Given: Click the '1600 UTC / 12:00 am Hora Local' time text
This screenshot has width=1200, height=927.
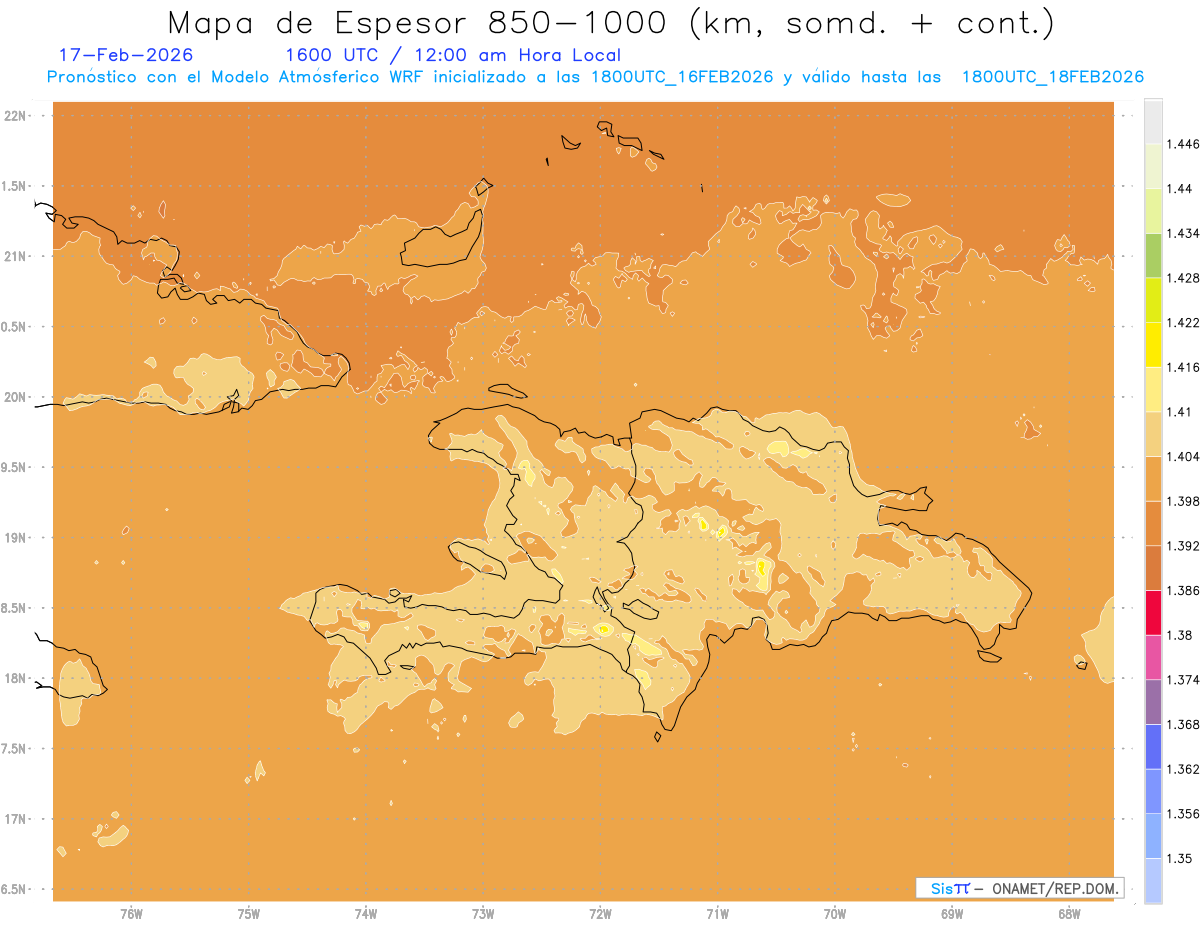Looking at the screenshot, I should (453, 55).
